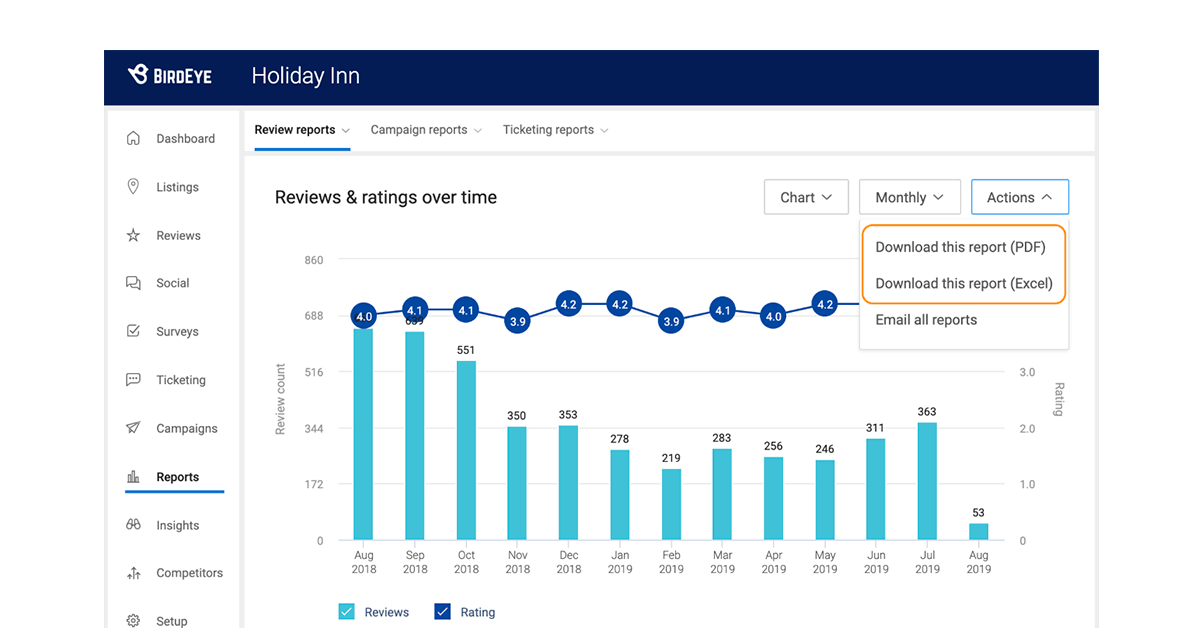Click the Jan 2019 bar labeled 278
1200x628 pixels.
(620, 495)
